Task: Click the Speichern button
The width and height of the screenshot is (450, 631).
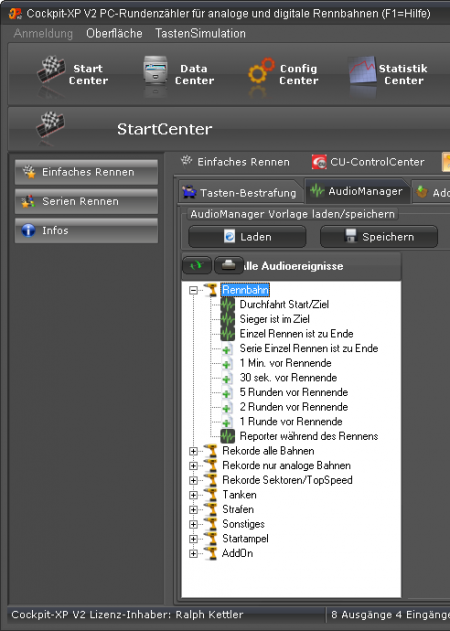Action: (x=379, y=237)
